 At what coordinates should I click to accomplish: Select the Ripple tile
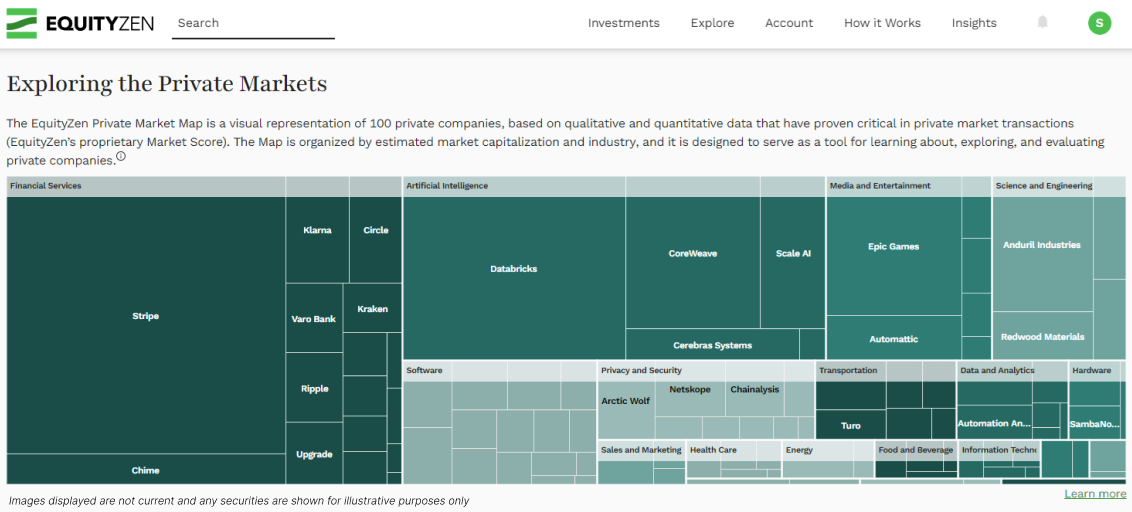314,388
